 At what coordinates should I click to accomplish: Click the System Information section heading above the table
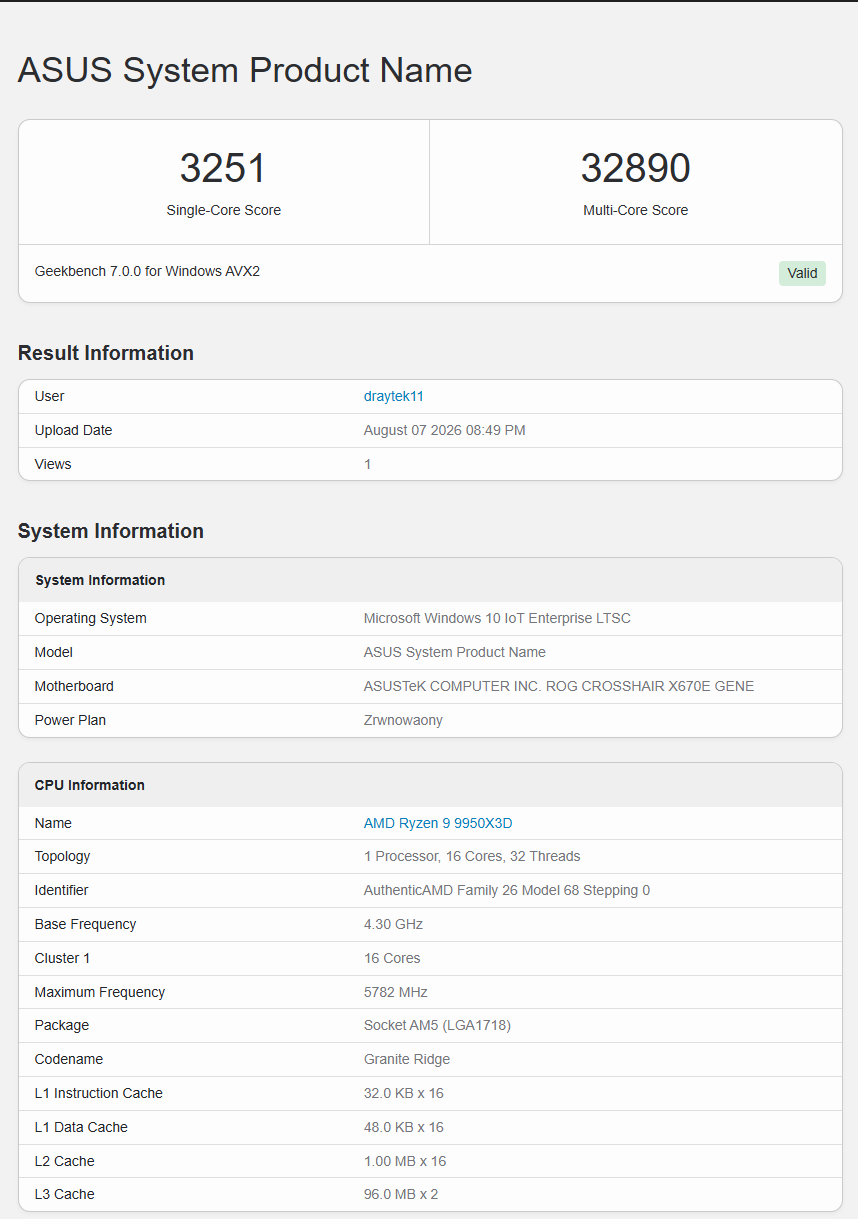111,531
